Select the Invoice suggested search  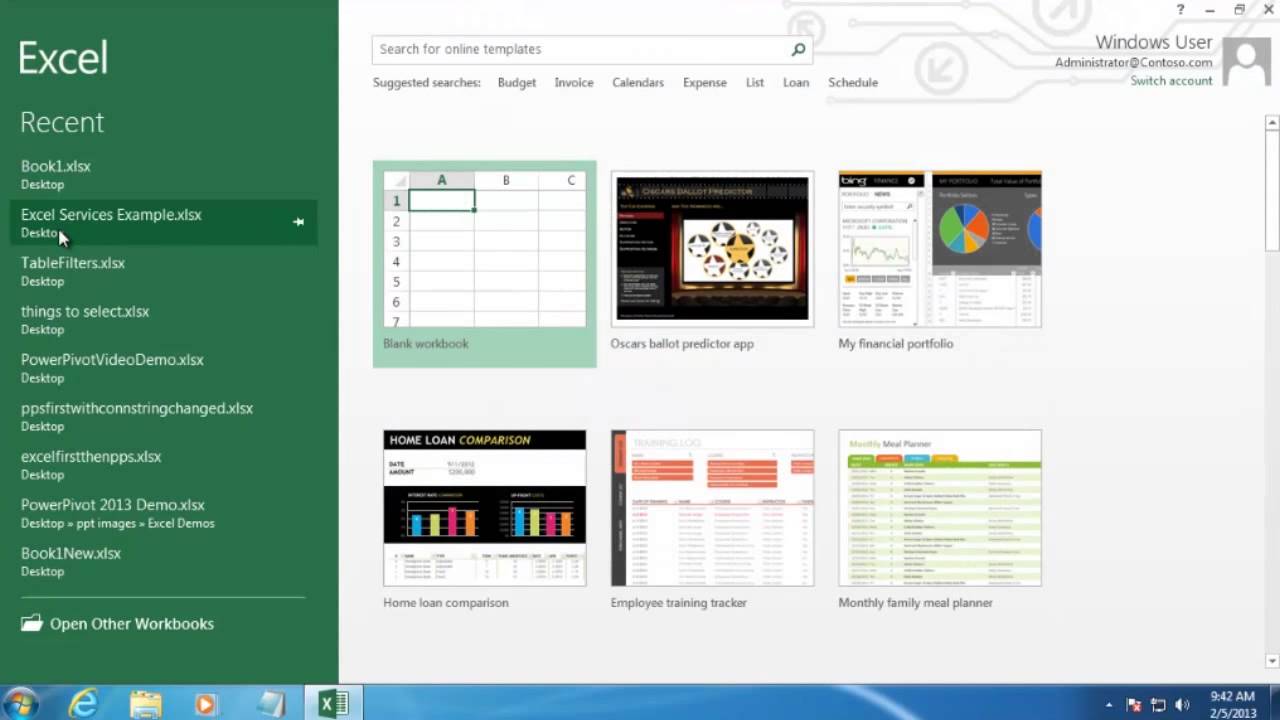574,83
